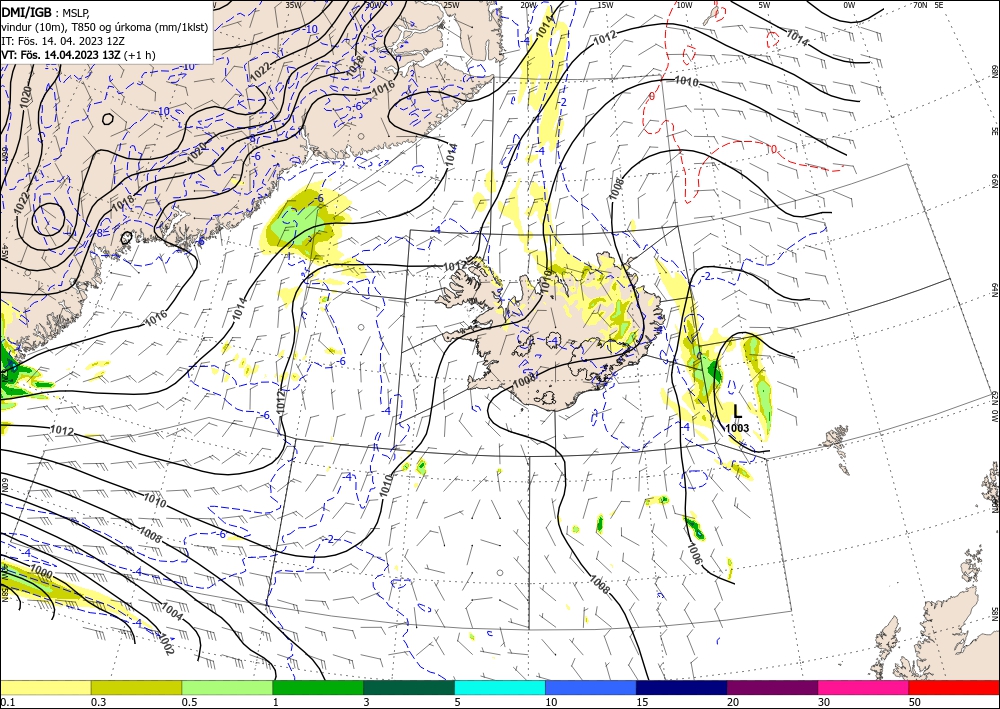Click the '10W' longitude label
1000x709 pixels.
[684, 5]
